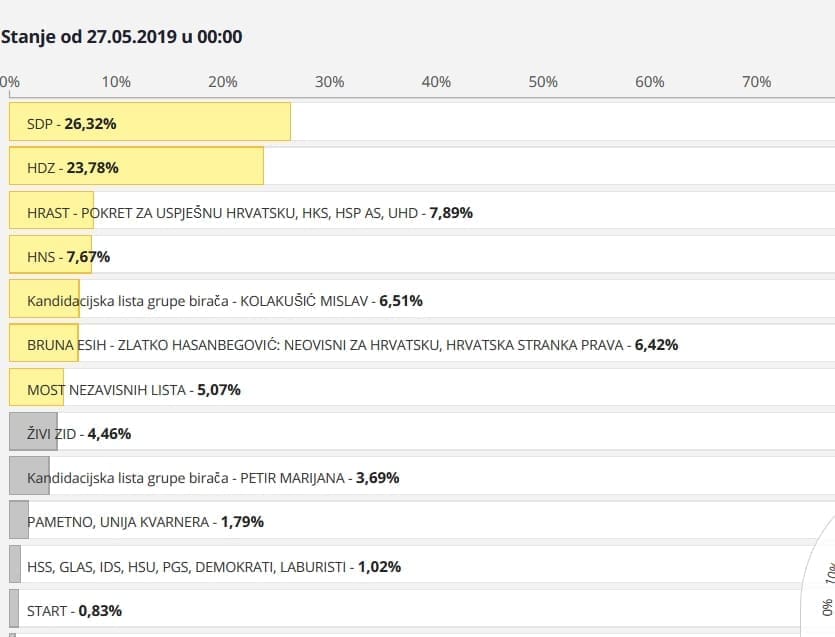
Task: Click the 40% axis tick label
Action: coord(436,82)
